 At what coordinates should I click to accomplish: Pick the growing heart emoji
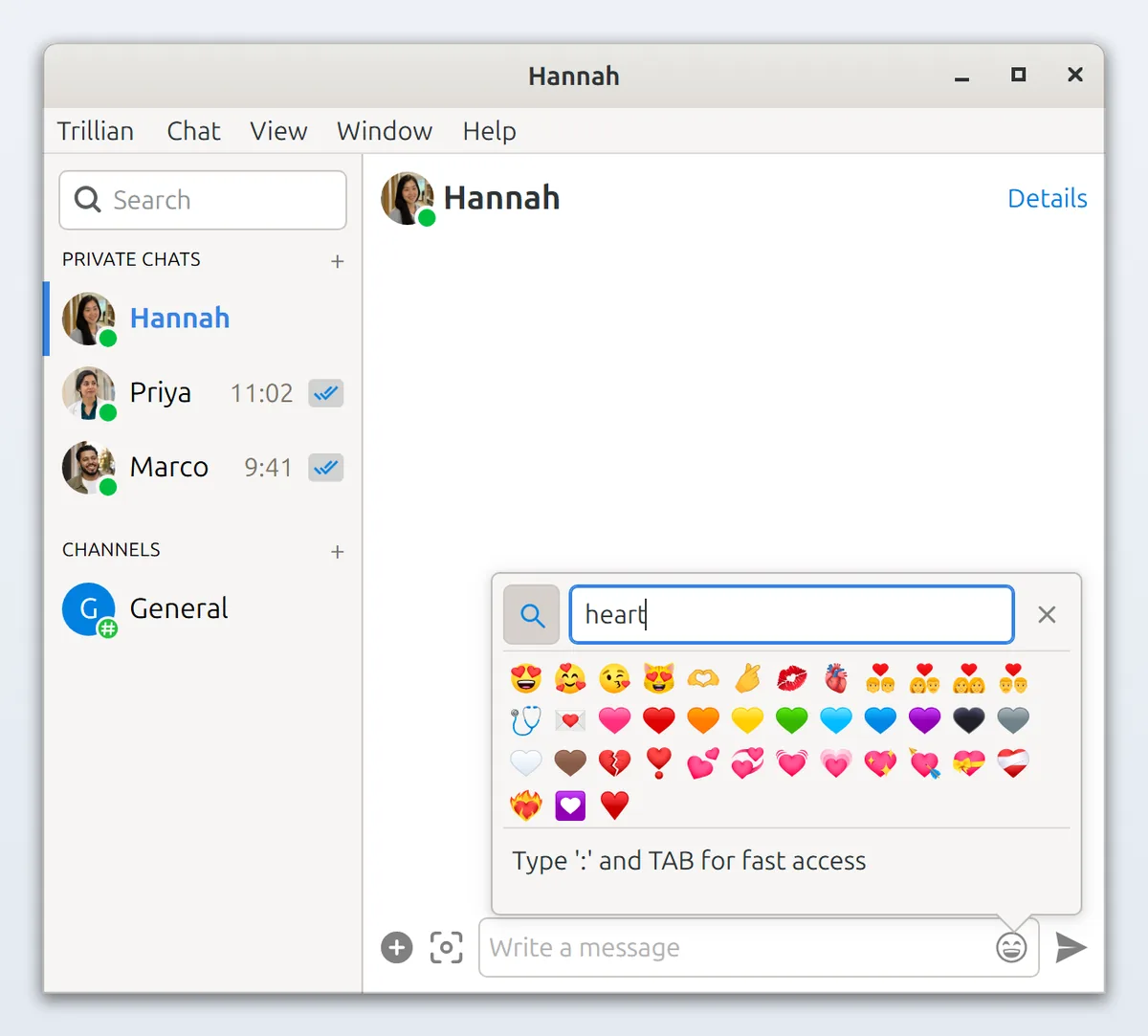(x=836, y=762)
